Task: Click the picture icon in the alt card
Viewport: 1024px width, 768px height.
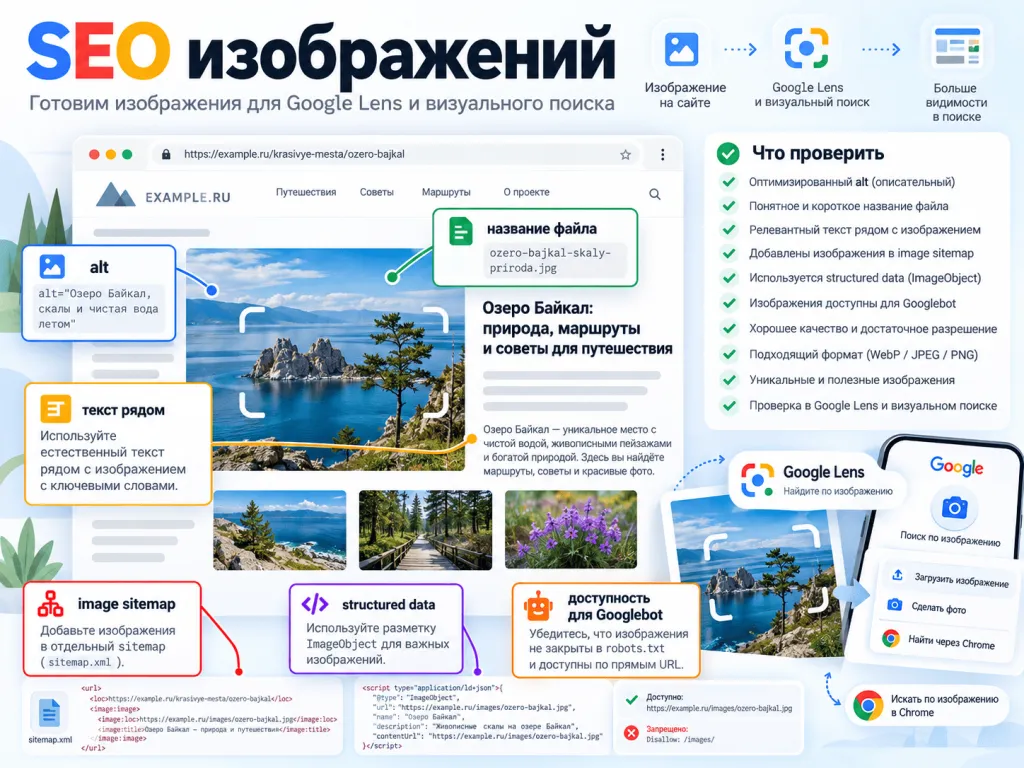Action: point(52,266)
